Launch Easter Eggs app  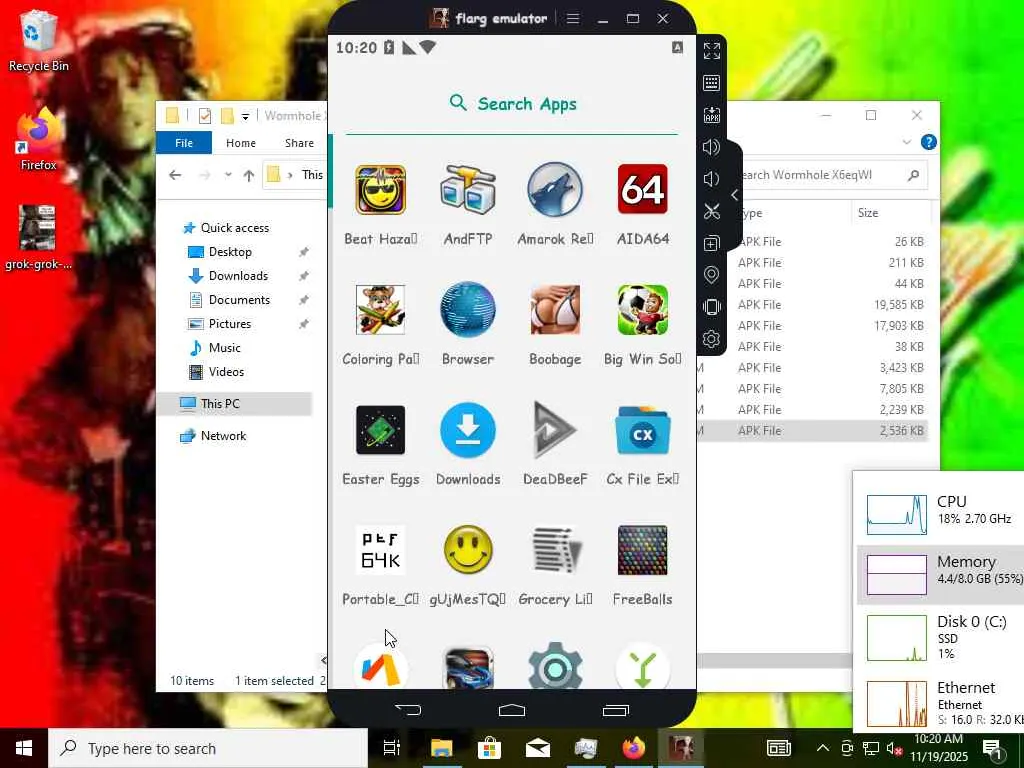[381, 430]
